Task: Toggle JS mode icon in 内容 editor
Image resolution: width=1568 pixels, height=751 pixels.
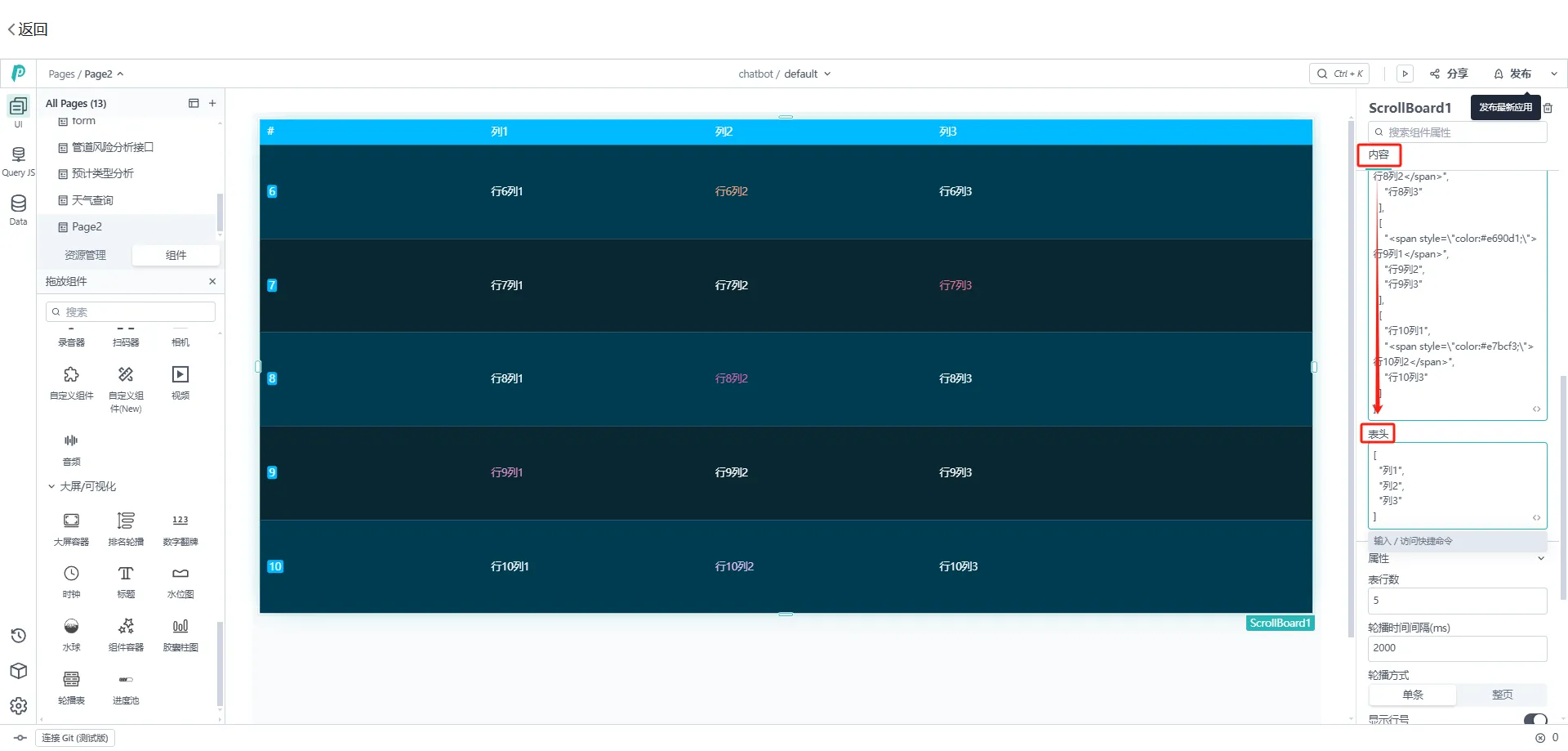Action: [x=1536, y=409]
